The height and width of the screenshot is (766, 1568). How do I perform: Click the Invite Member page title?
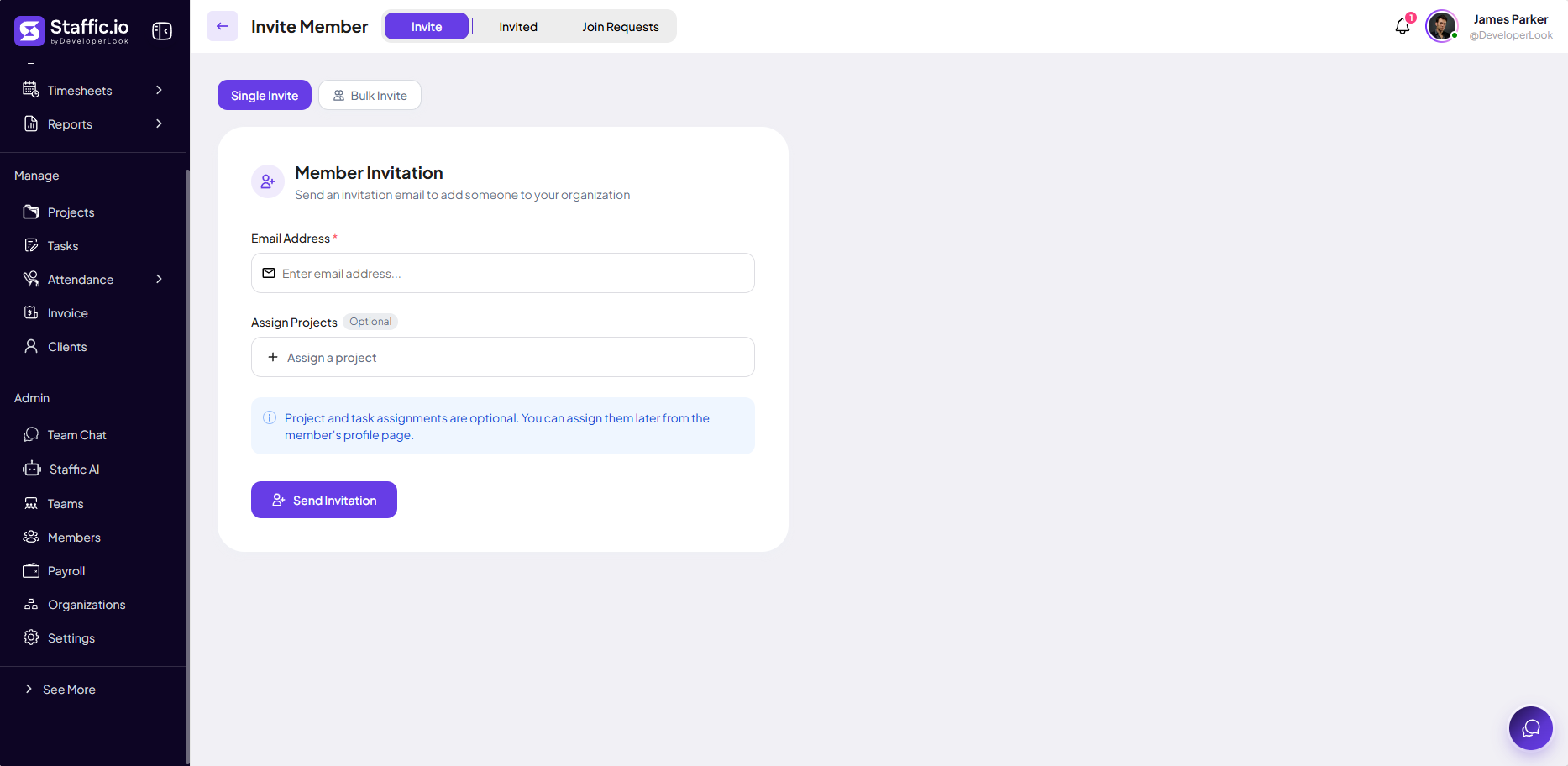309,26
